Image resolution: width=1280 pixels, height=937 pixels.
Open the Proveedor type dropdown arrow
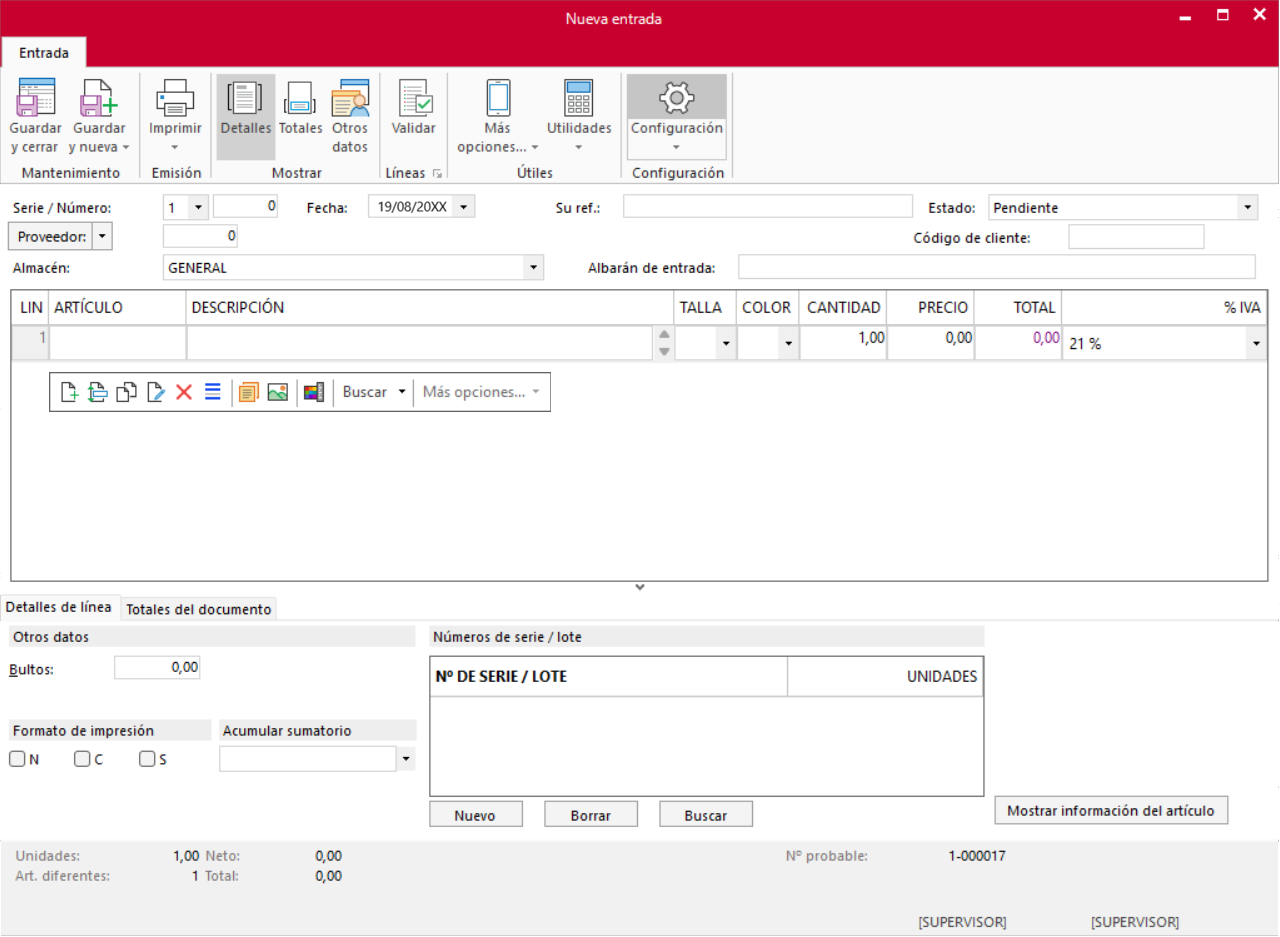click(102, 236)
